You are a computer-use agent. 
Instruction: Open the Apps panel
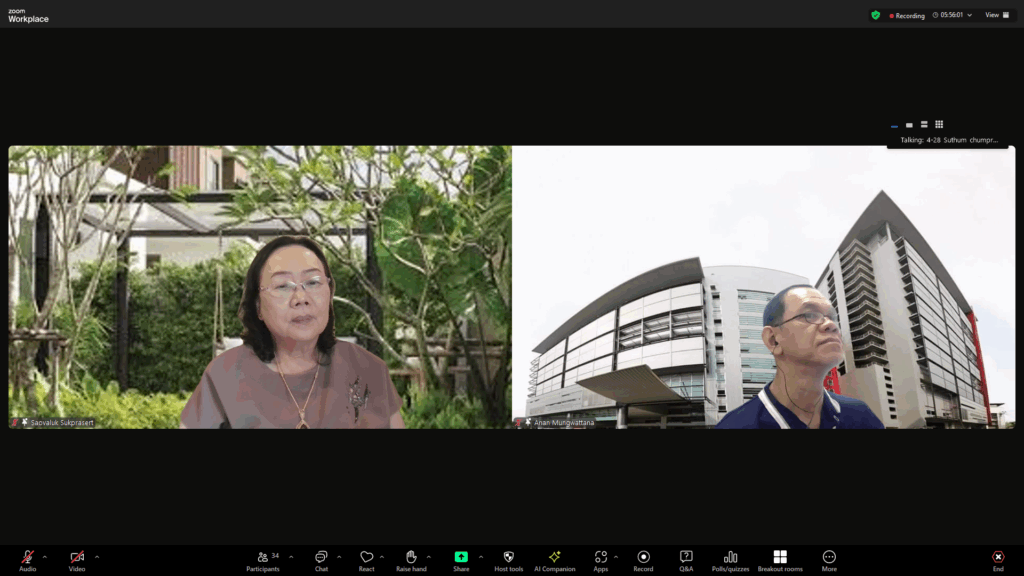pos(601,560)
